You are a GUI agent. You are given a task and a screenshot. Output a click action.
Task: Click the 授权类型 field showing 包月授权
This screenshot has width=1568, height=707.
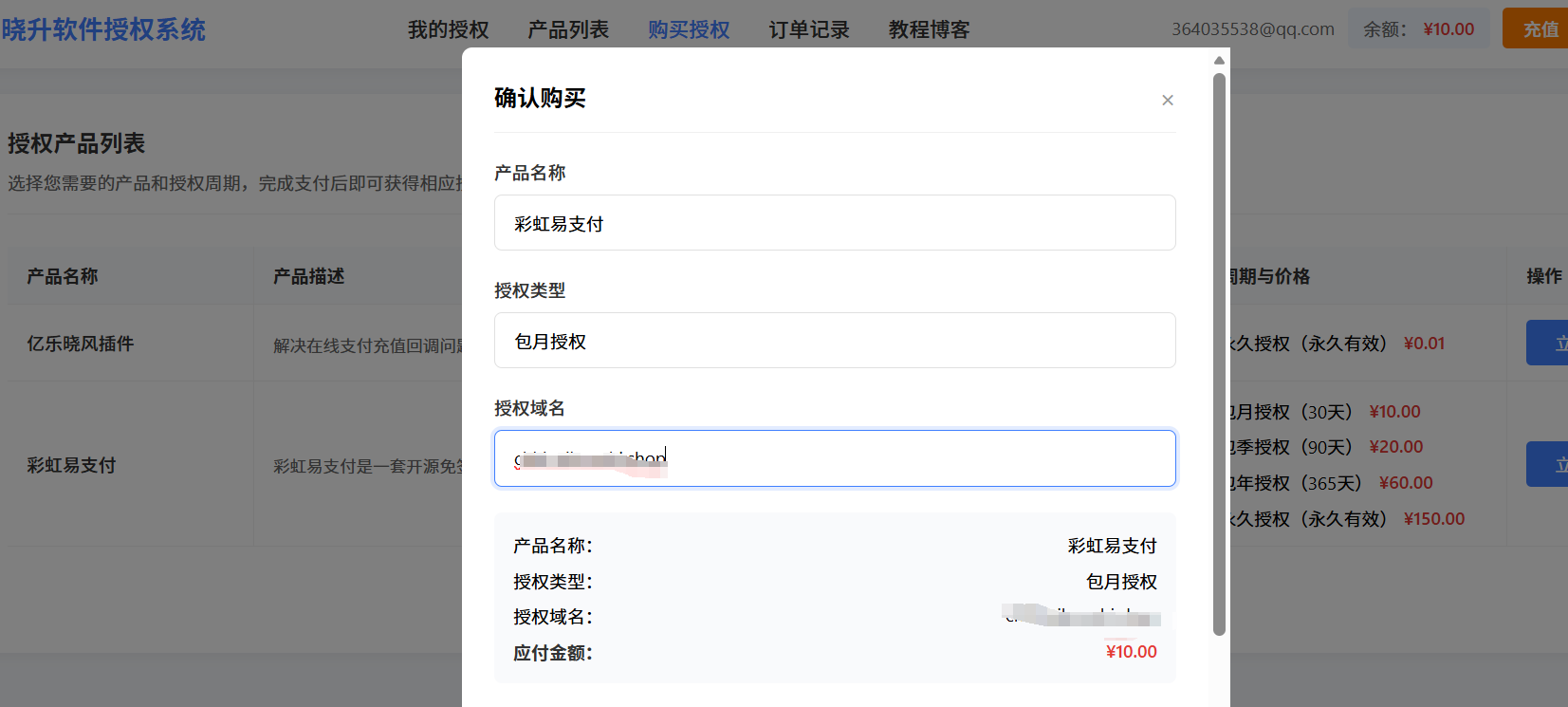coord(834,341)
